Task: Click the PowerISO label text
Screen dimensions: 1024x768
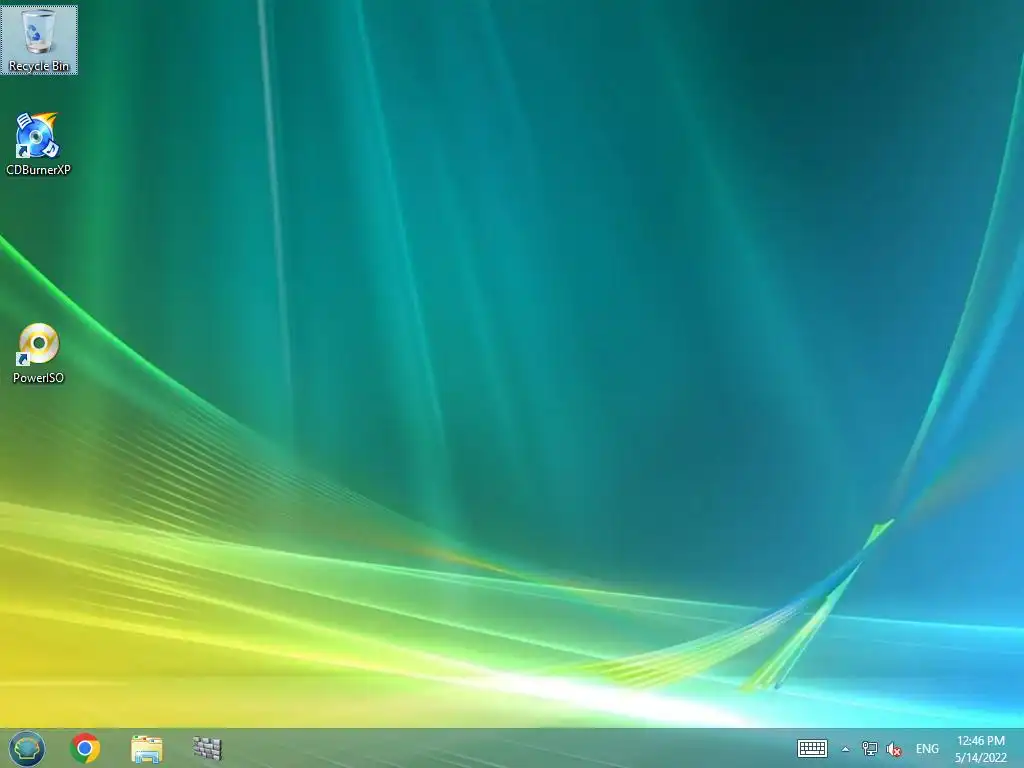Action: (x=38, y=377)
